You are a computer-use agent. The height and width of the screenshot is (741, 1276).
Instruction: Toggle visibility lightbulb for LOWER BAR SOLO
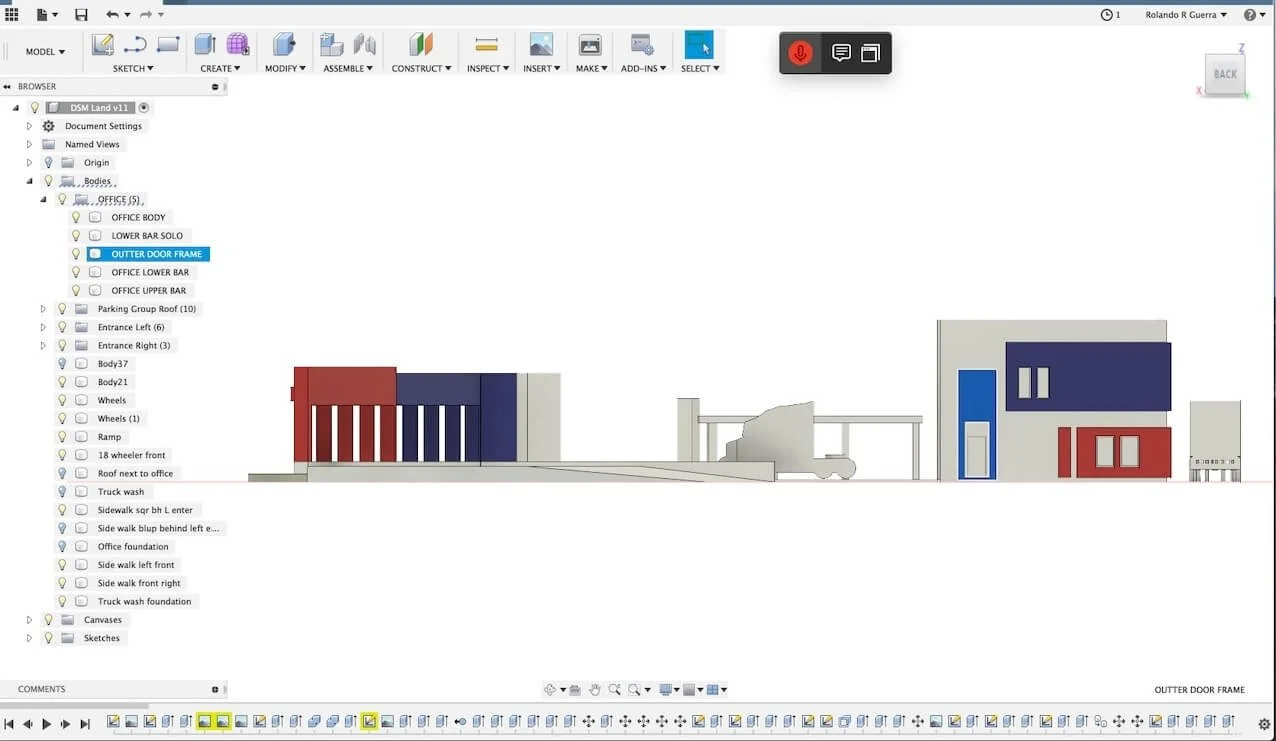(x=76, y=236)
